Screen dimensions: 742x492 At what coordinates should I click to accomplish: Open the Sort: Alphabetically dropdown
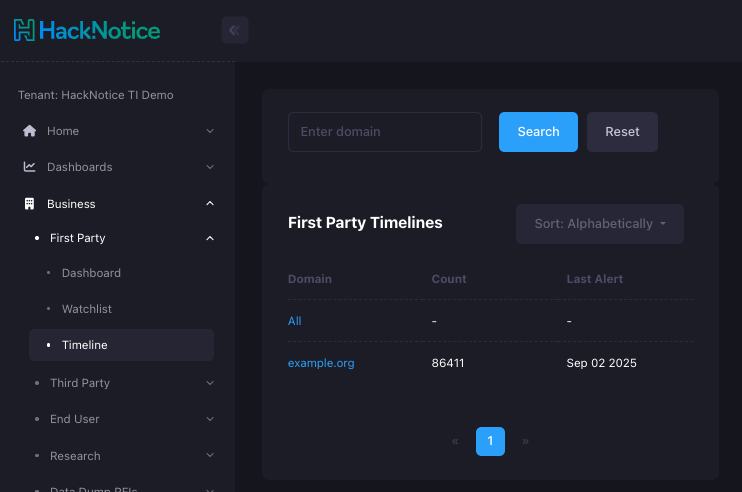point(599,224)
